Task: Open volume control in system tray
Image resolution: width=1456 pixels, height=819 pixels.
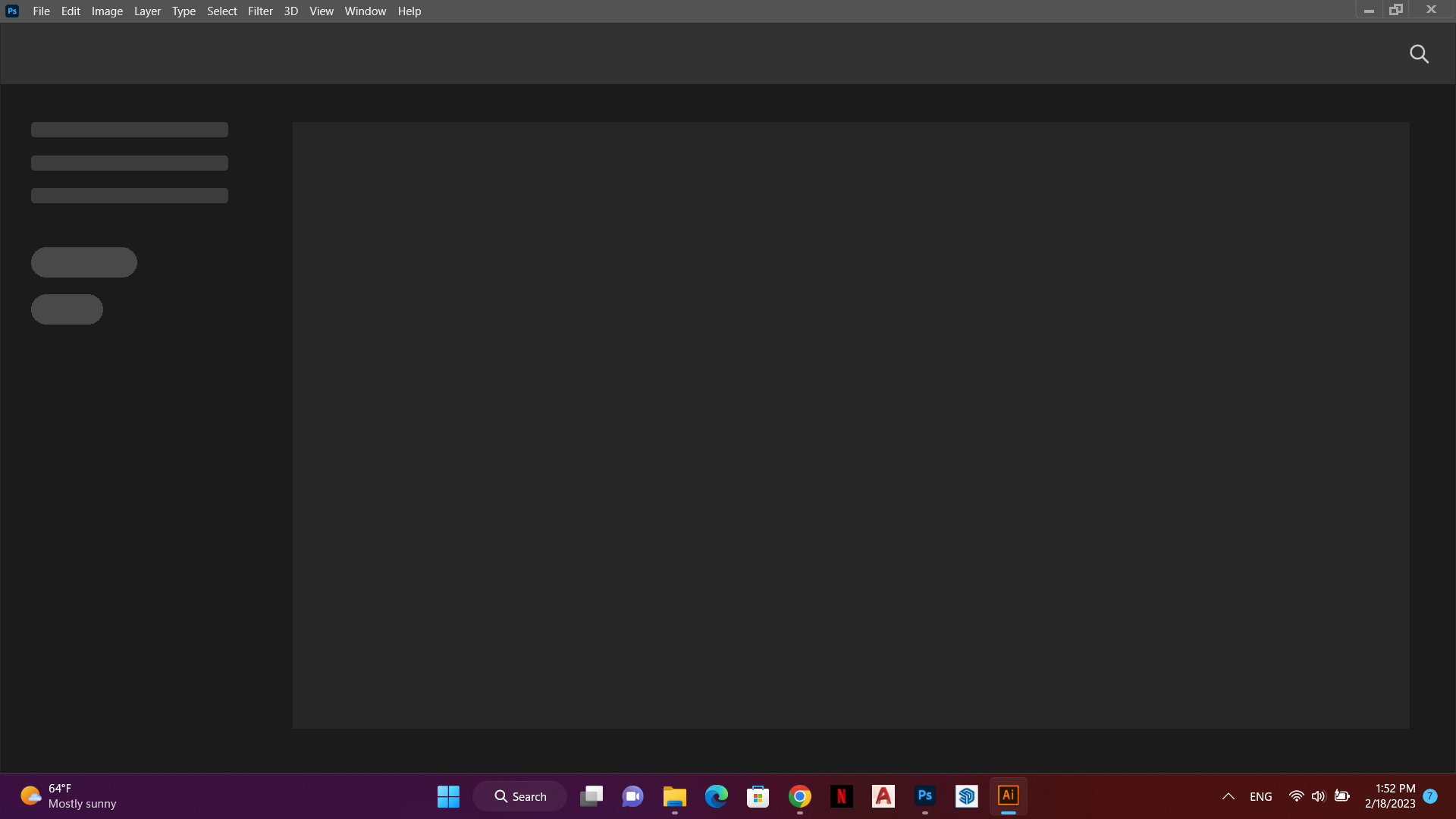Action: tap(1318, 796)
